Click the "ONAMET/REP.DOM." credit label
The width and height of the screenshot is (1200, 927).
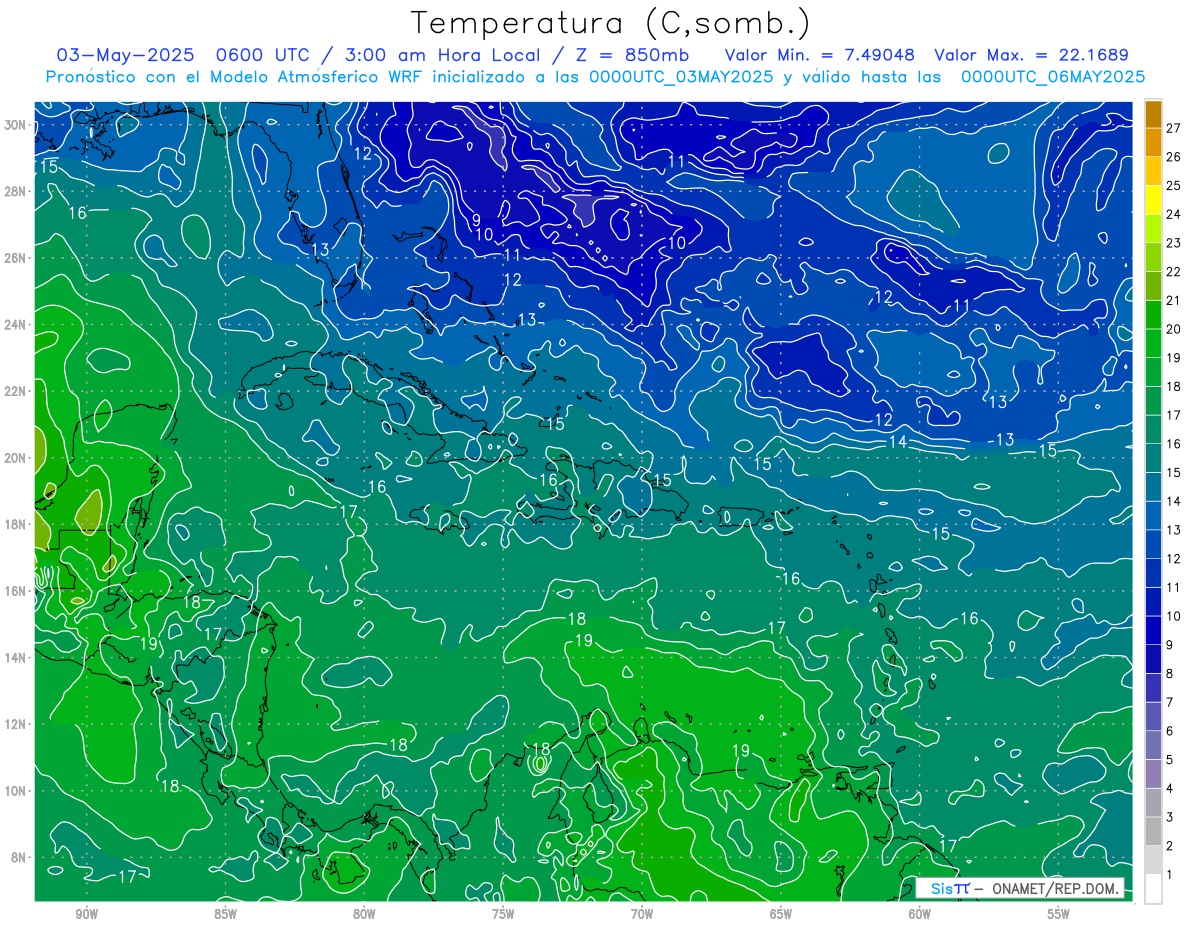point(1054,888)
